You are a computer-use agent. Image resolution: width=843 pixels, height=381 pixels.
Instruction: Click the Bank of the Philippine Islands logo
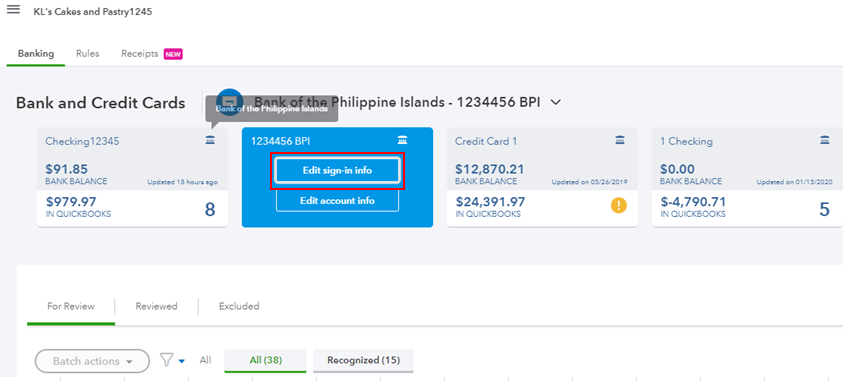(230, 102)
